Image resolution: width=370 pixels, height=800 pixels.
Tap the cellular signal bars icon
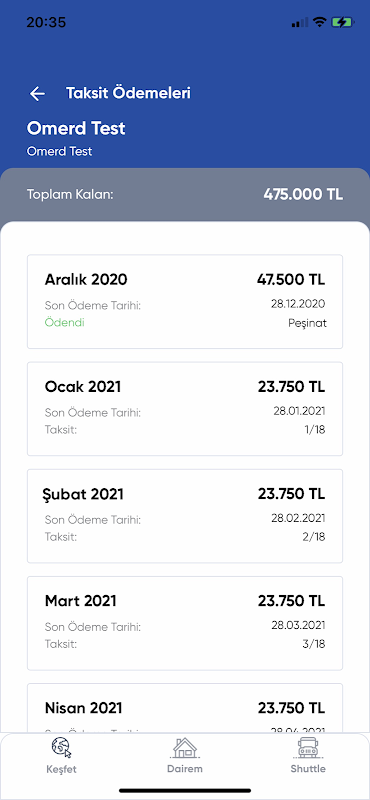click(300, 22)
